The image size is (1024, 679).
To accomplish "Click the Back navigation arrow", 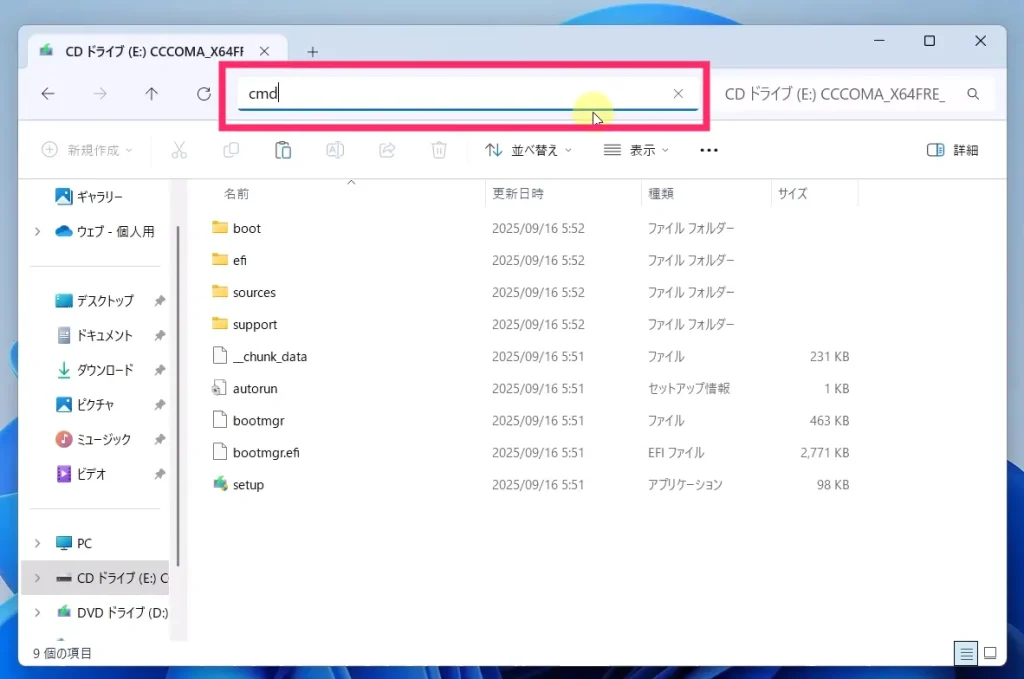I will 48,94.
